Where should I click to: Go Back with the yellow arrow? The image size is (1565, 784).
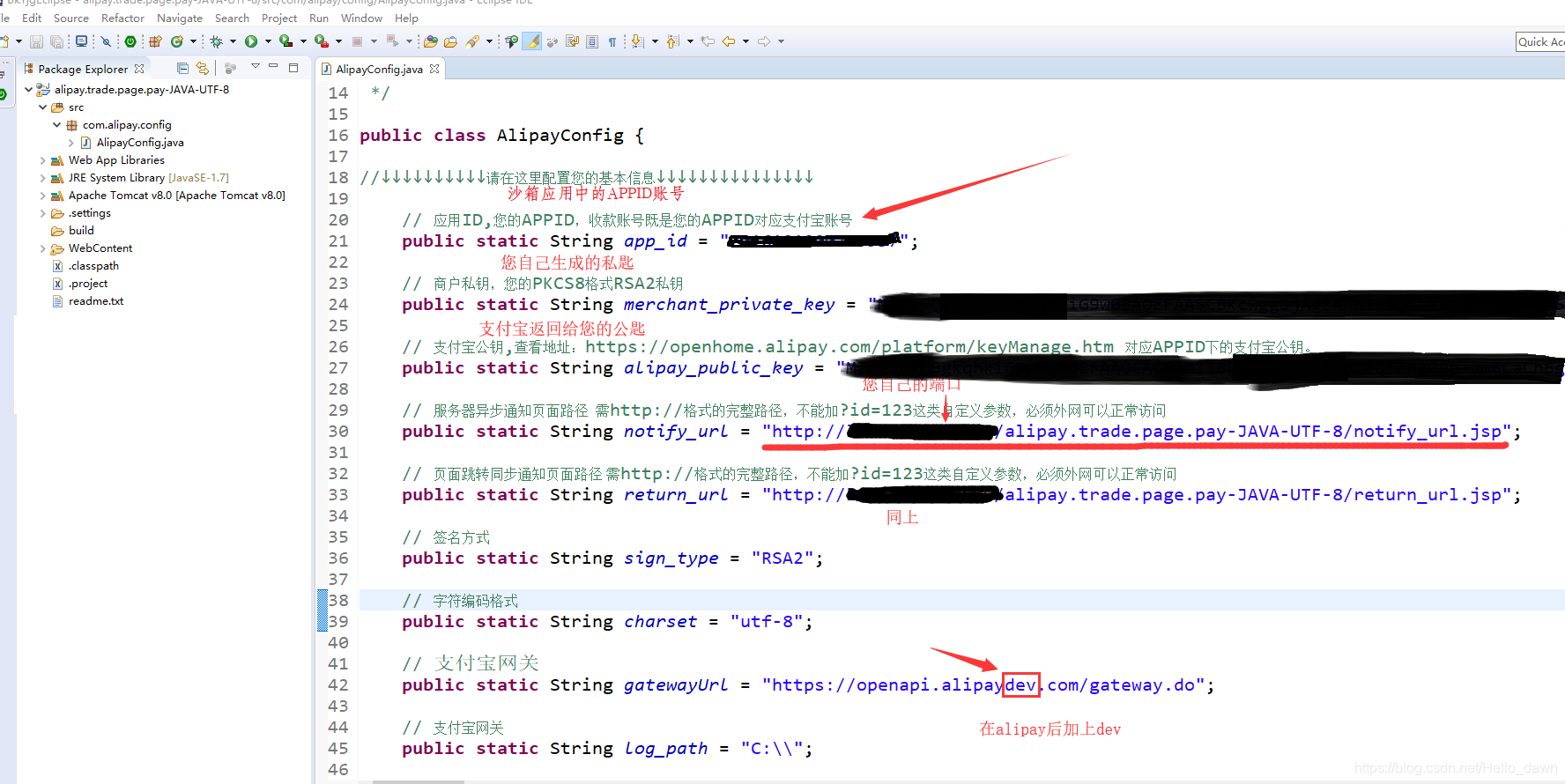[729, 41]
